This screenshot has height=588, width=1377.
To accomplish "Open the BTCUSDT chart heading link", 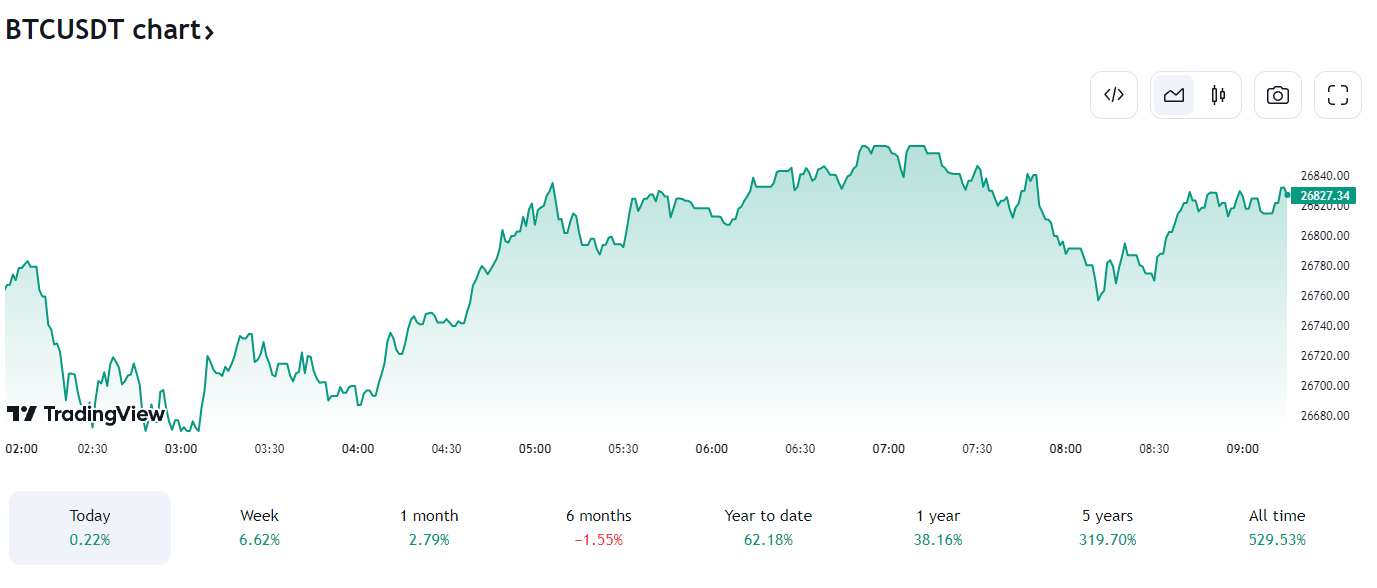I will [103, 30].
